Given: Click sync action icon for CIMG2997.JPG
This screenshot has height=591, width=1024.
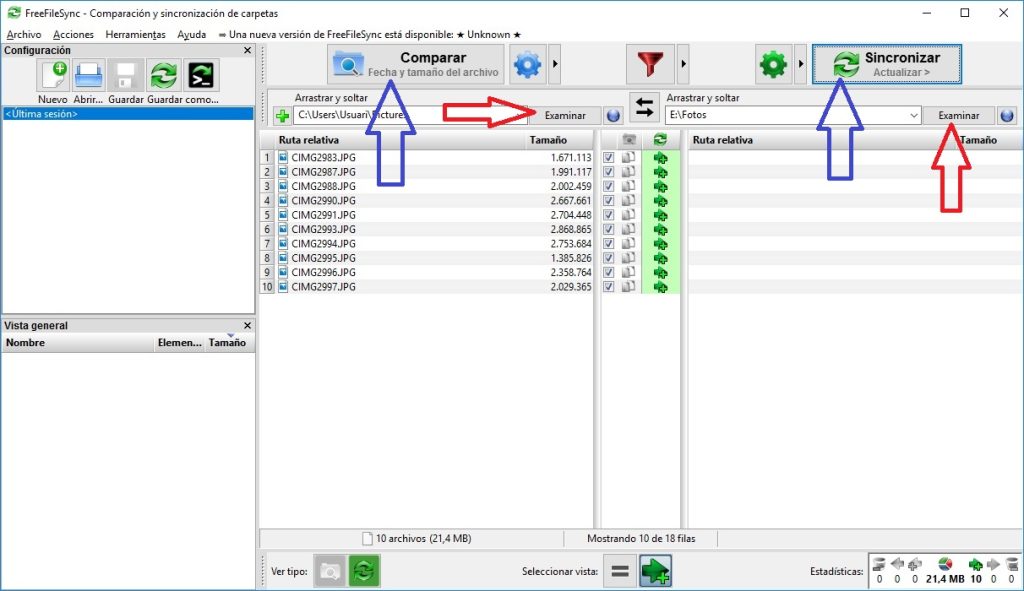Looking at the screenshot, I should (x=660, y=287).
